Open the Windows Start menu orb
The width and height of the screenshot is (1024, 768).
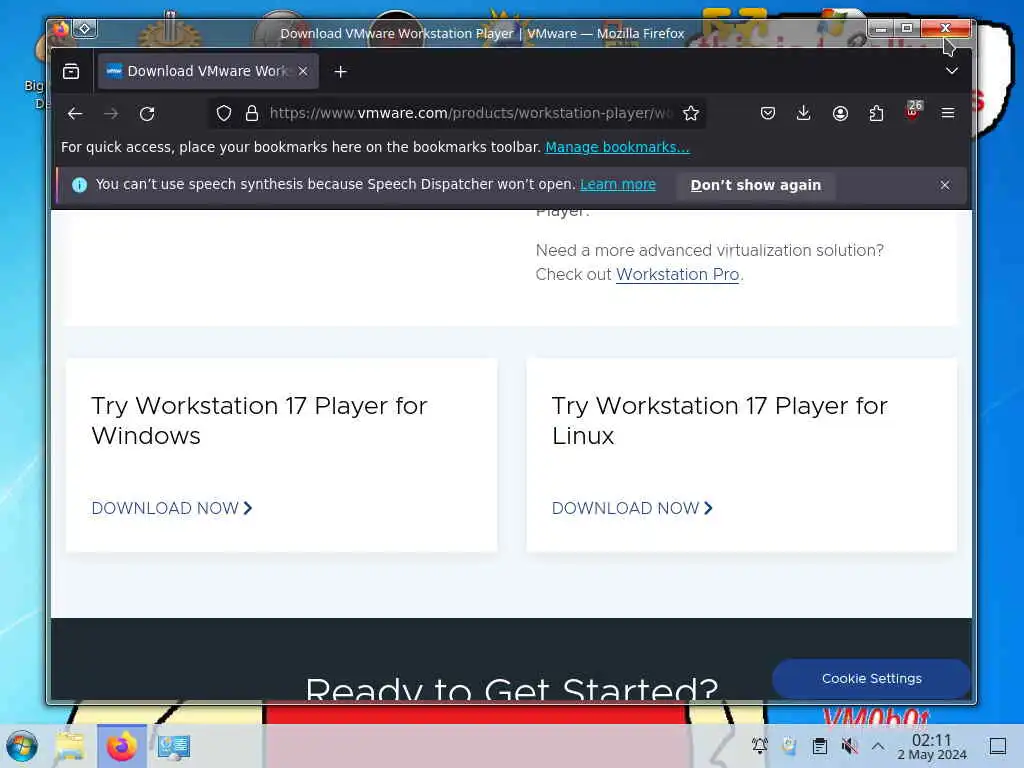pyautogui.click(x=23, y=746)
